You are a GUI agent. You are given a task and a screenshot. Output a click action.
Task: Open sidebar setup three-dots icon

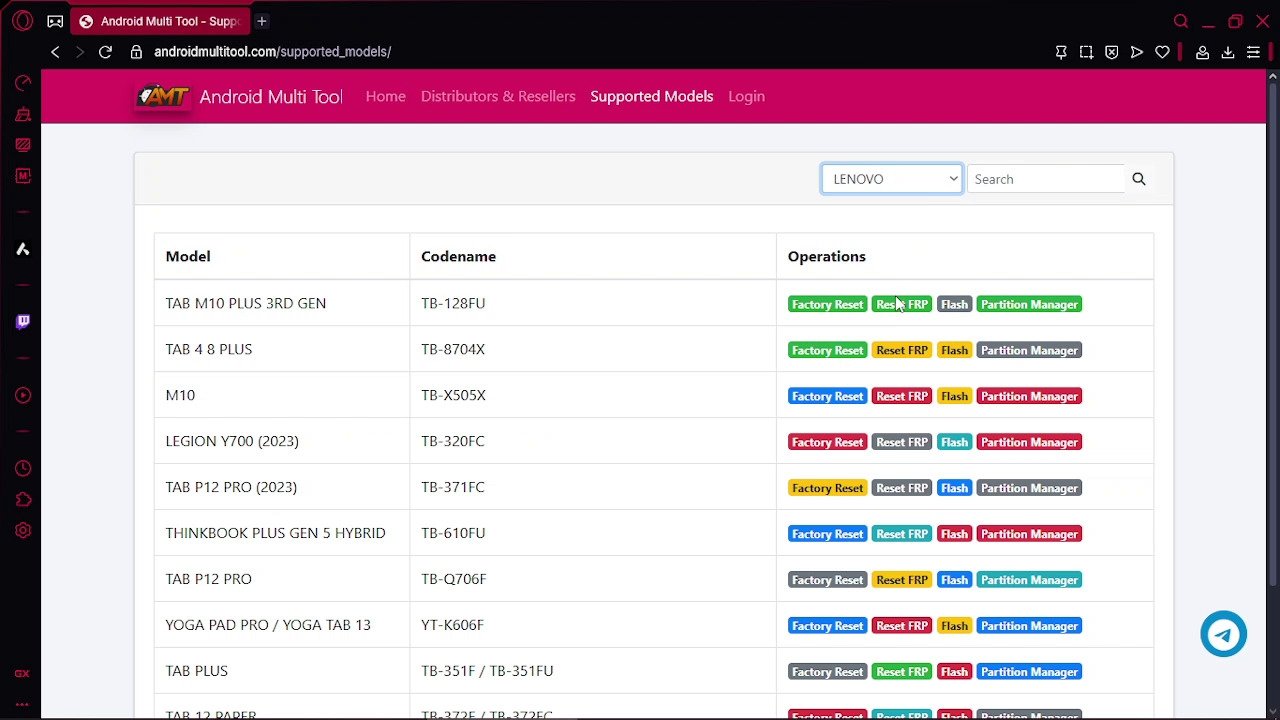click(x=22, y=704)
